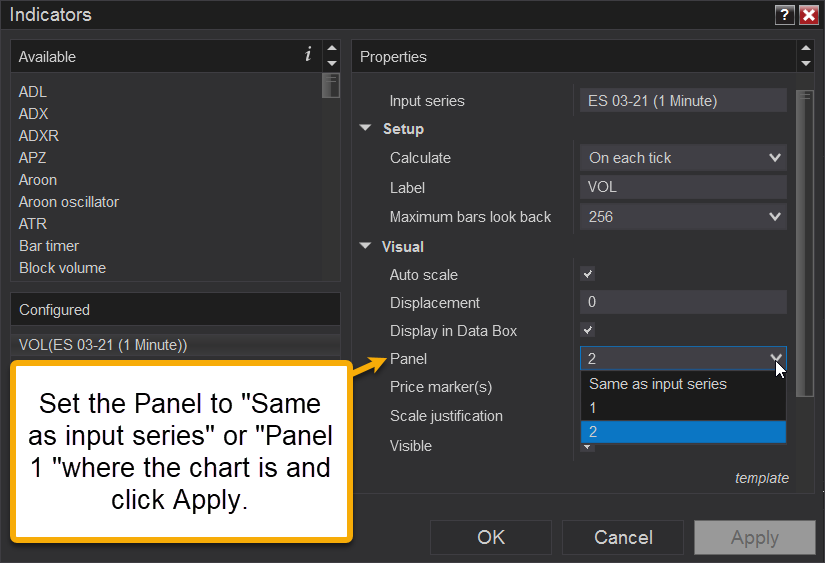Click the template link
The height and width of the screenshot is (563, 825).
pos(761,478)
